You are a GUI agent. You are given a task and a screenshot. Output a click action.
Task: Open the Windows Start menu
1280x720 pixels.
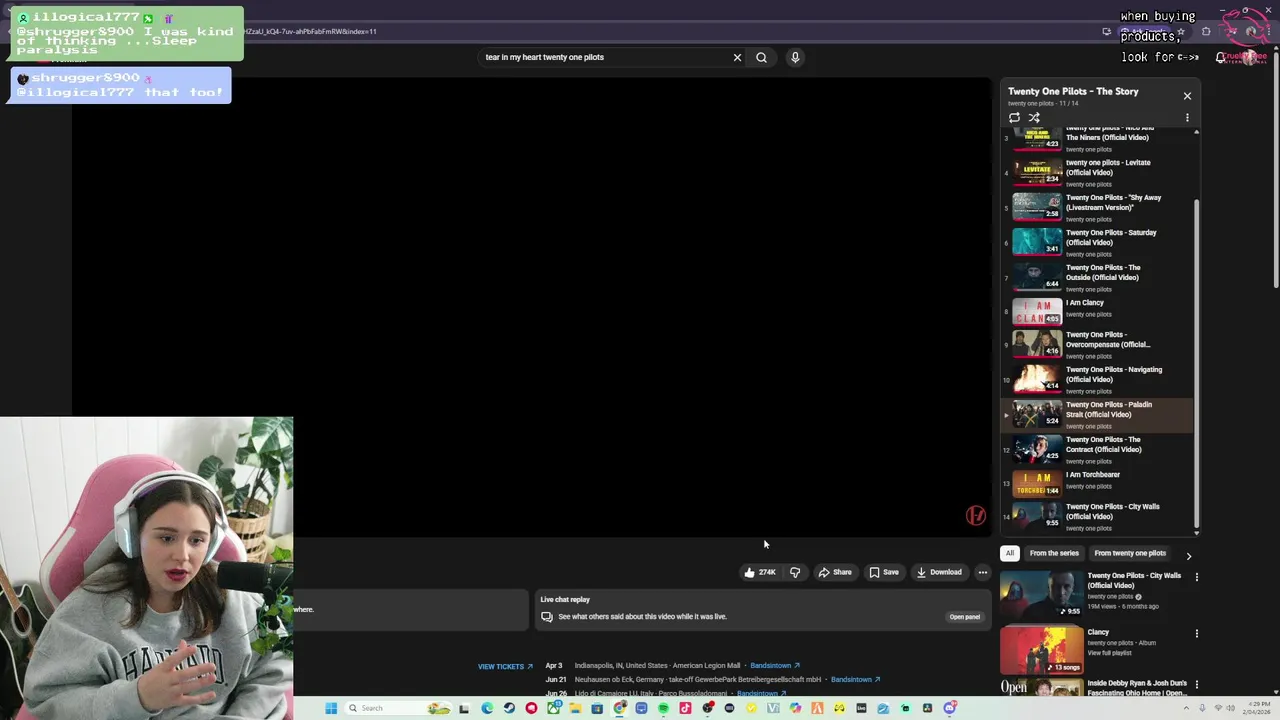tap(331, 708)
